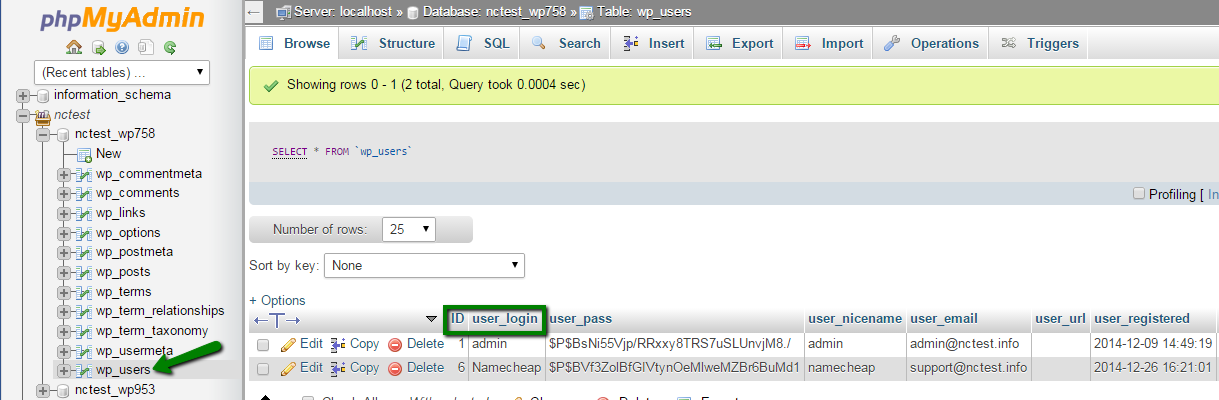Click the pencil Edit icon for admin row
1219x400 pixels.
289,343
